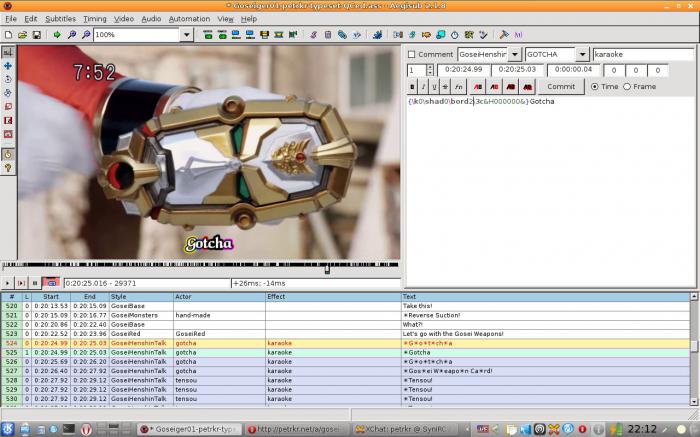Select the rotate Z visual tool
This screenshot has height=437, width=700.
[x=8, y=79]
